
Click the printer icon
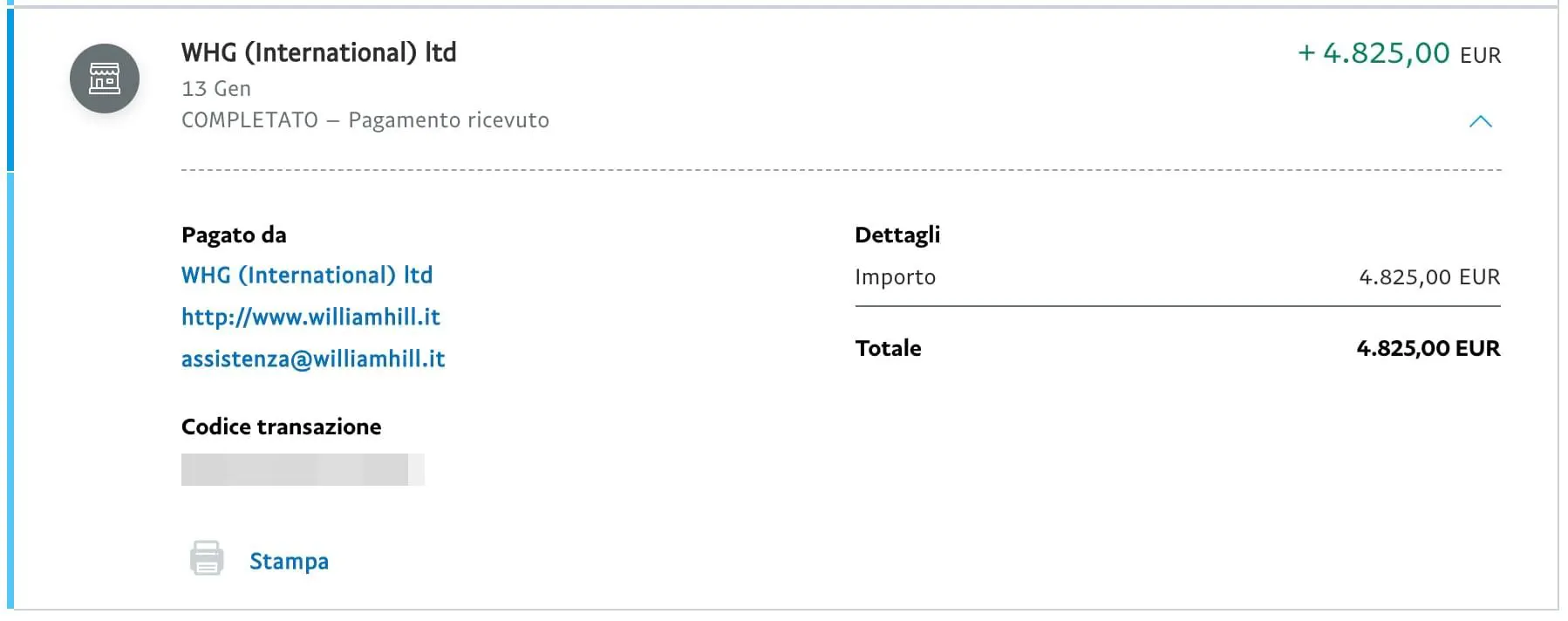pos(207,558)
